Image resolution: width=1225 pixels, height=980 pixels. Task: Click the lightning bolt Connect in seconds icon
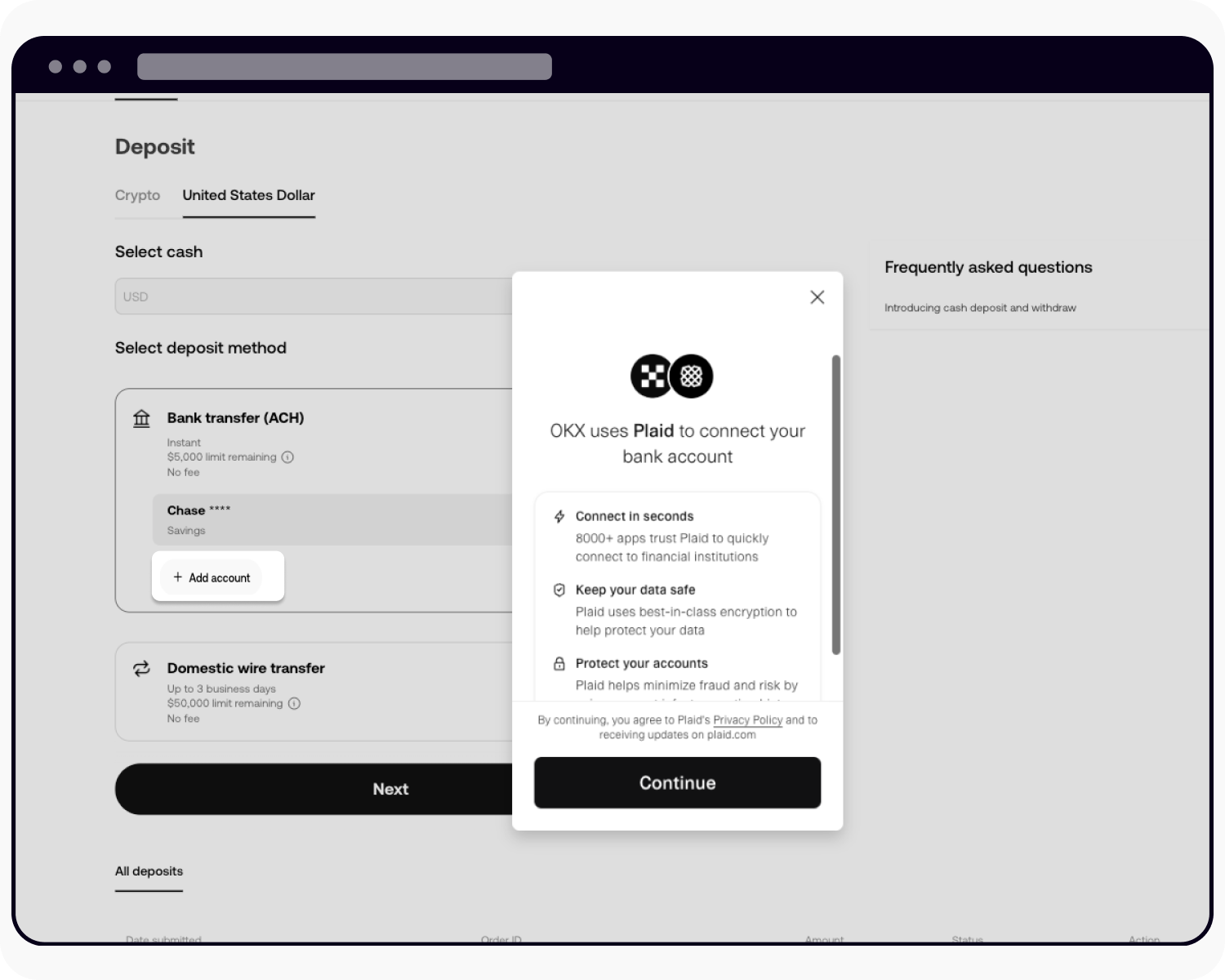(x=559, y=516)
